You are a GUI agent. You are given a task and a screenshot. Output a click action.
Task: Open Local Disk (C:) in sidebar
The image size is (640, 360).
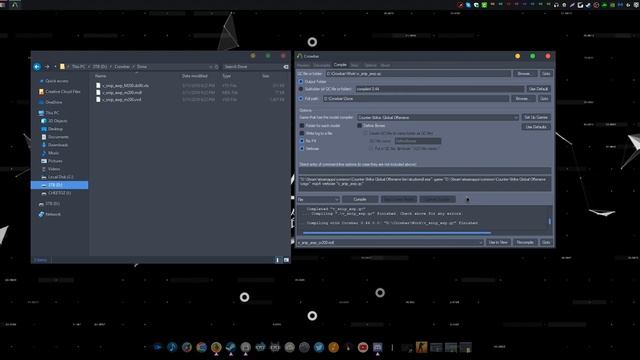click(57, 177)
